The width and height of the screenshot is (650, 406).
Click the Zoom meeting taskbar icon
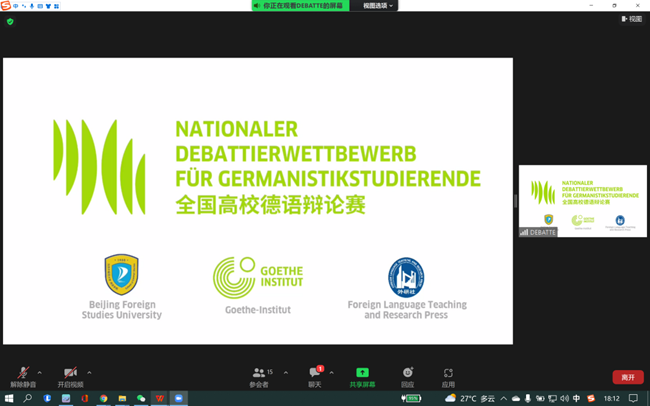tap(179, 399)
